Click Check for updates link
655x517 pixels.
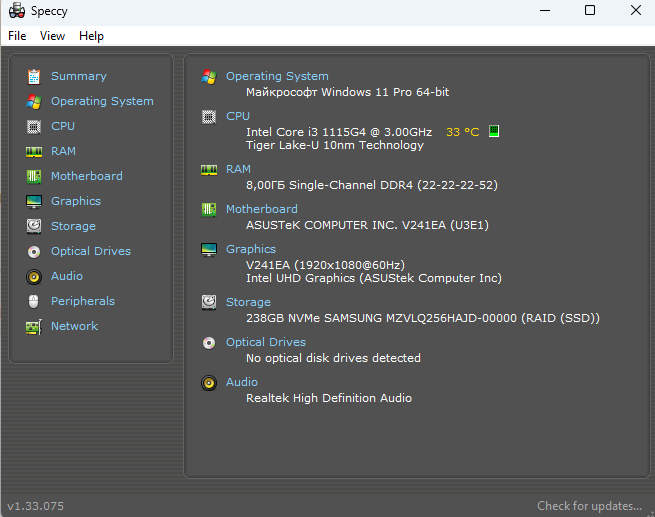coord(589,506)
